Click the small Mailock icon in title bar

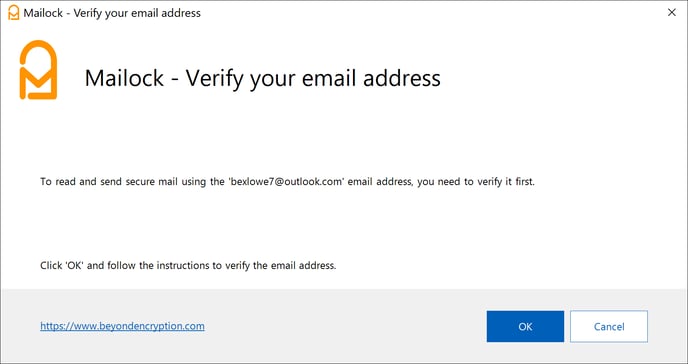click(x=14, y=13)
